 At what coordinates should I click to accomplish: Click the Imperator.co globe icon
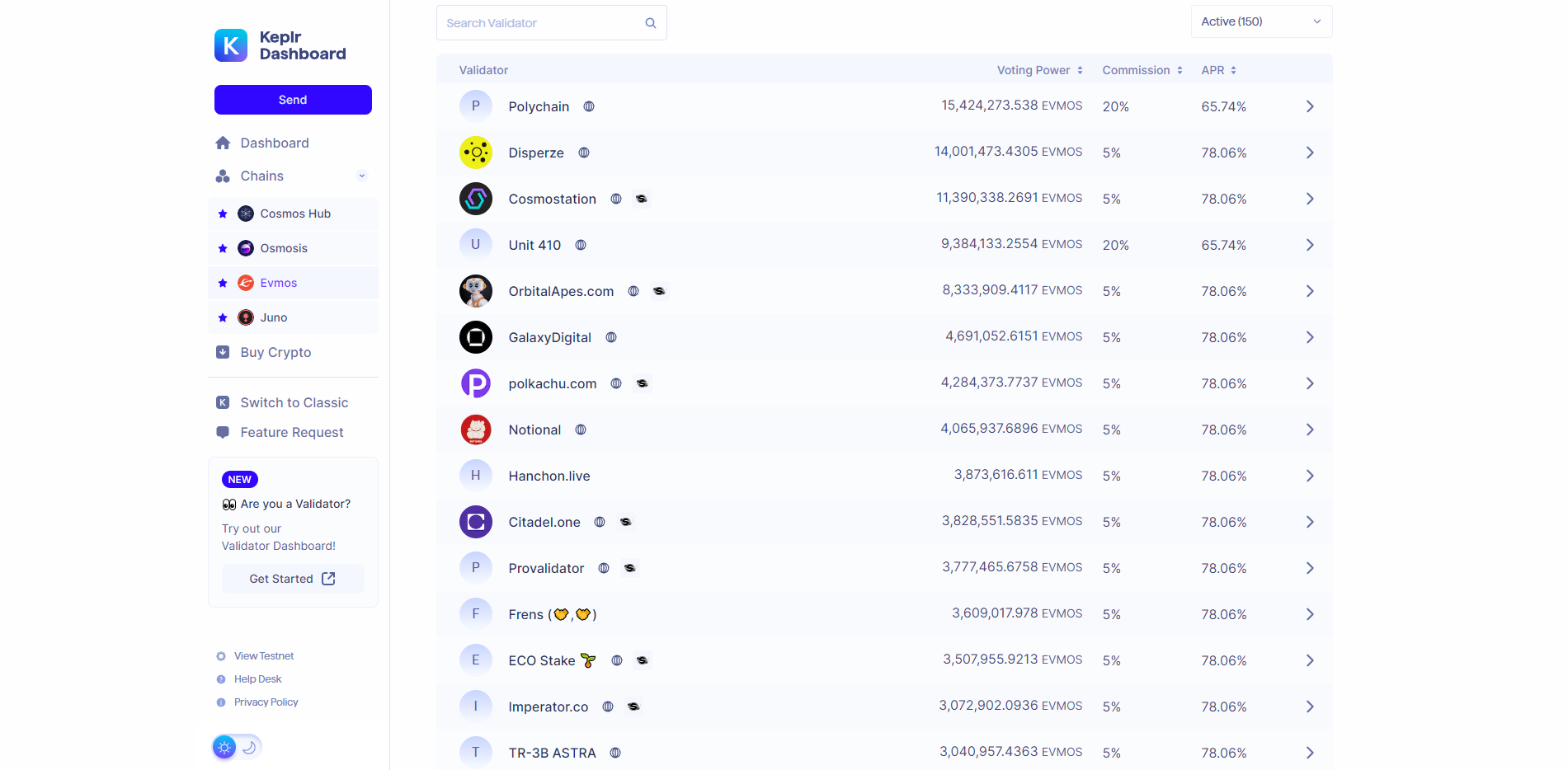coord(608,707)
